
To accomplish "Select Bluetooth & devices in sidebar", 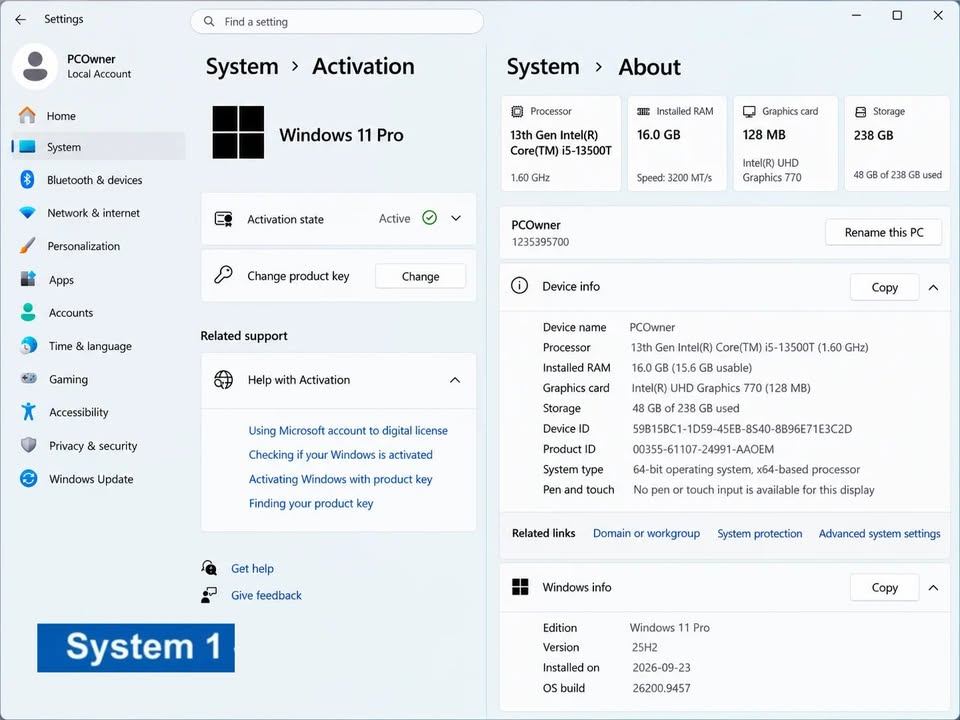I will point(99,180).
